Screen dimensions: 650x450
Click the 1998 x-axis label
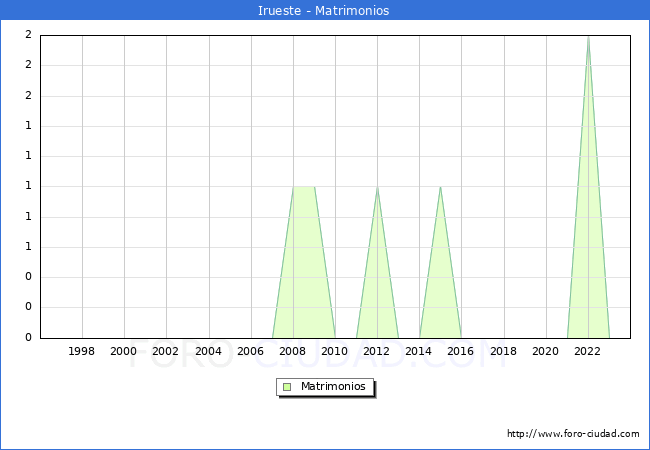click(82, 352)
